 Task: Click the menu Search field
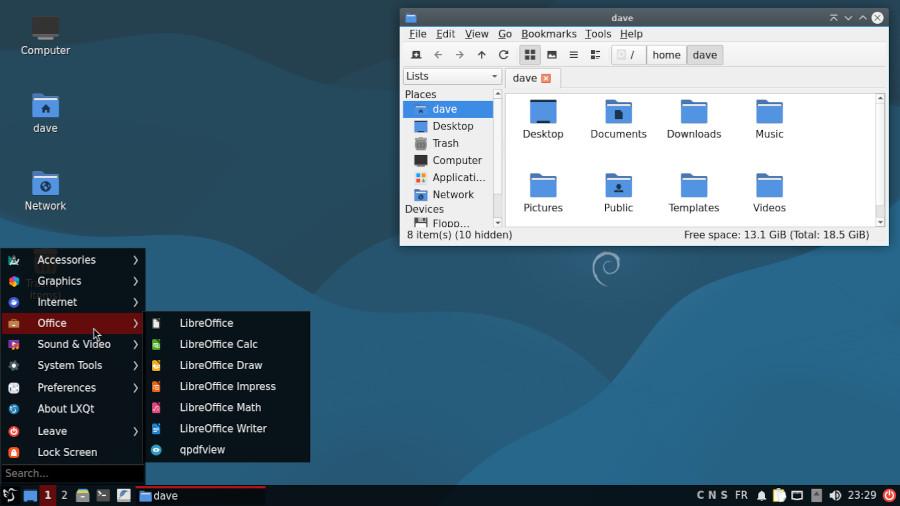[73, 473]
